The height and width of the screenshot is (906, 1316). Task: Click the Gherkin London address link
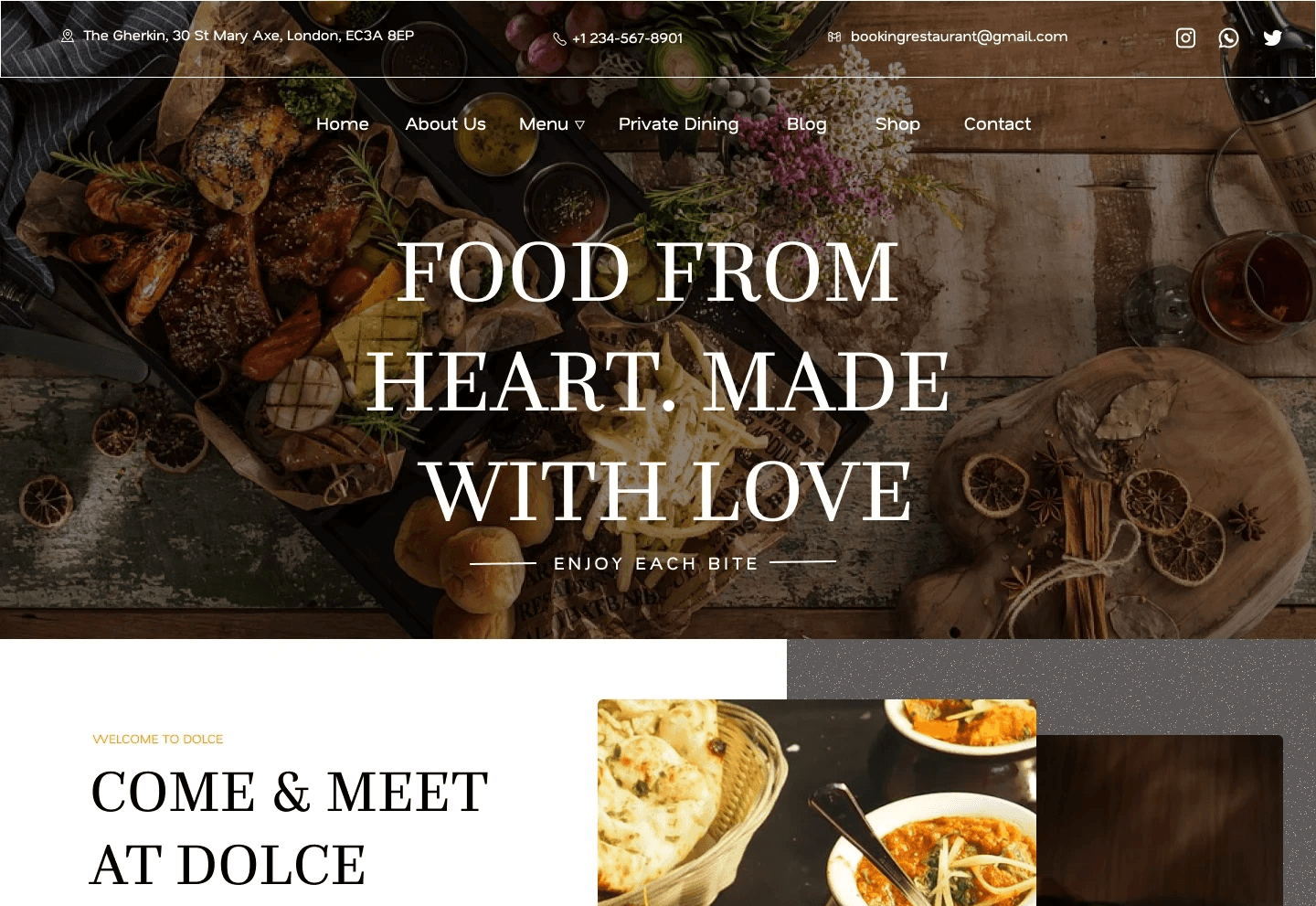pyautogui.click(x=249, y=36)
